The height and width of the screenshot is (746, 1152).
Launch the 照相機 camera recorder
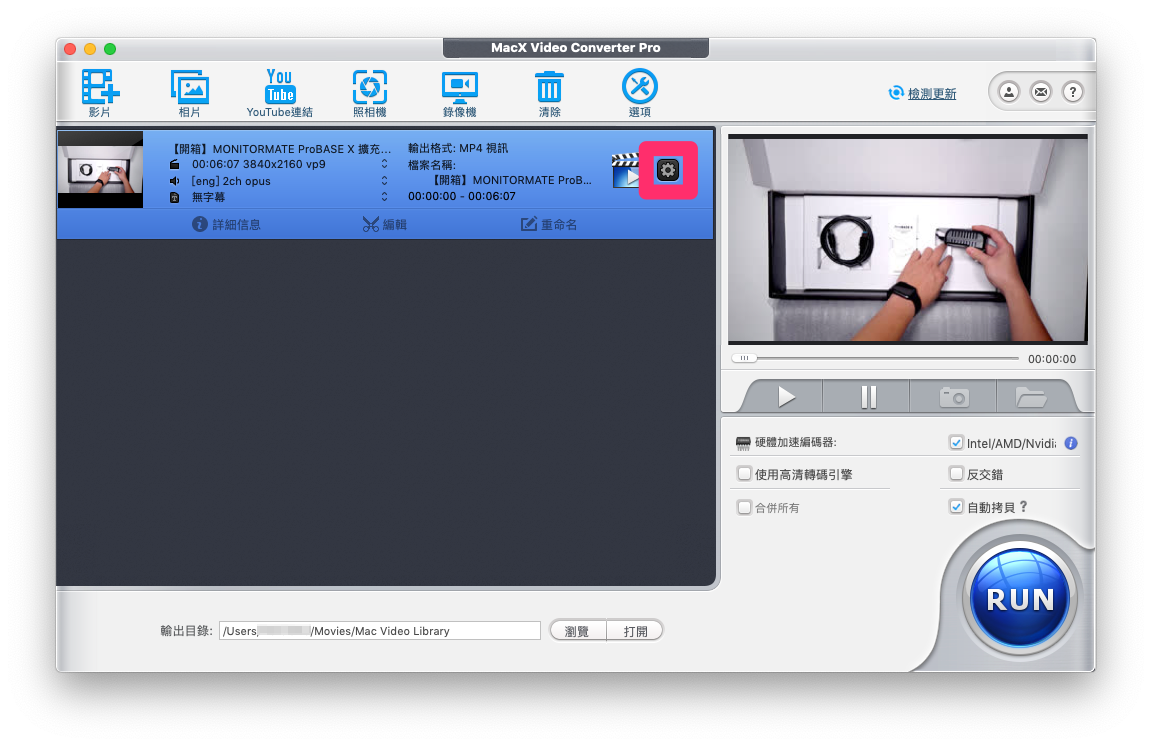370,87
